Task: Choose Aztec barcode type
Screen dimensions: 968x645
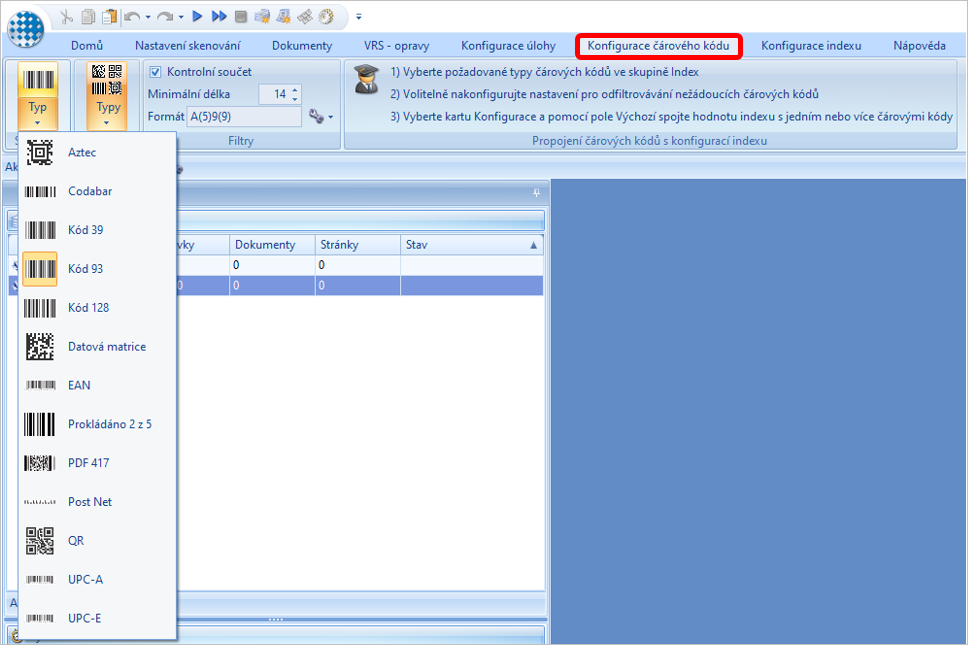Action: (98, 152)
